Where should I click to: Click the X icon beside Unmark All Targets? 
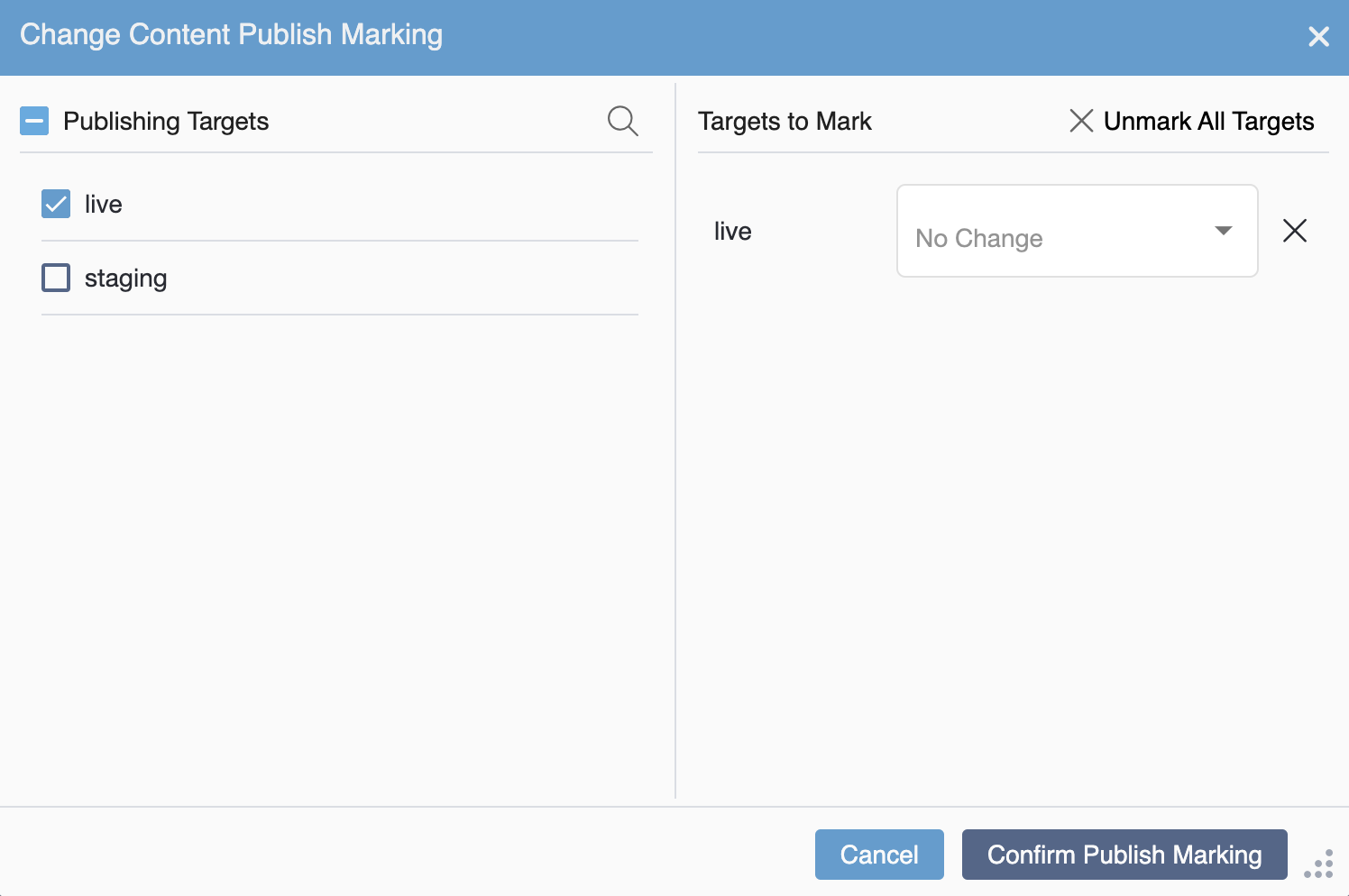(x=1081, y=121)
